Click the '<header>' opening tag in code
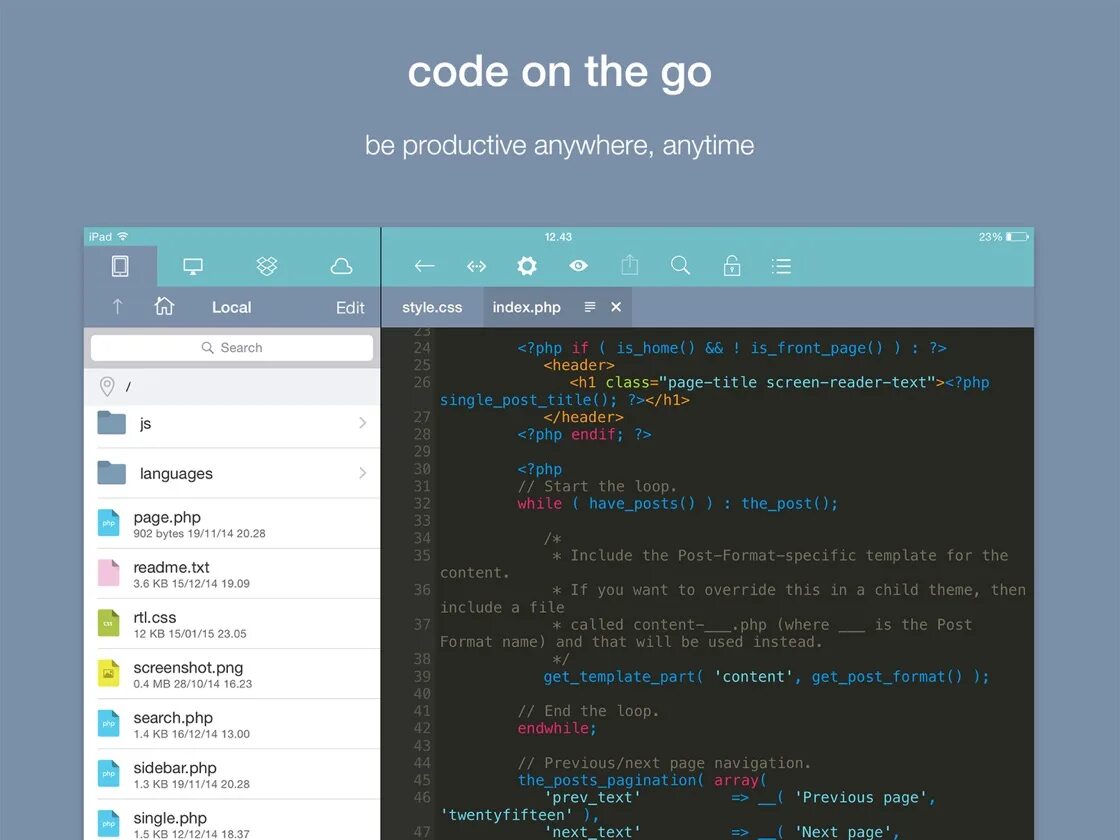Image resolution: width=1120 pixels, height=840 pixels. (579, 365)
